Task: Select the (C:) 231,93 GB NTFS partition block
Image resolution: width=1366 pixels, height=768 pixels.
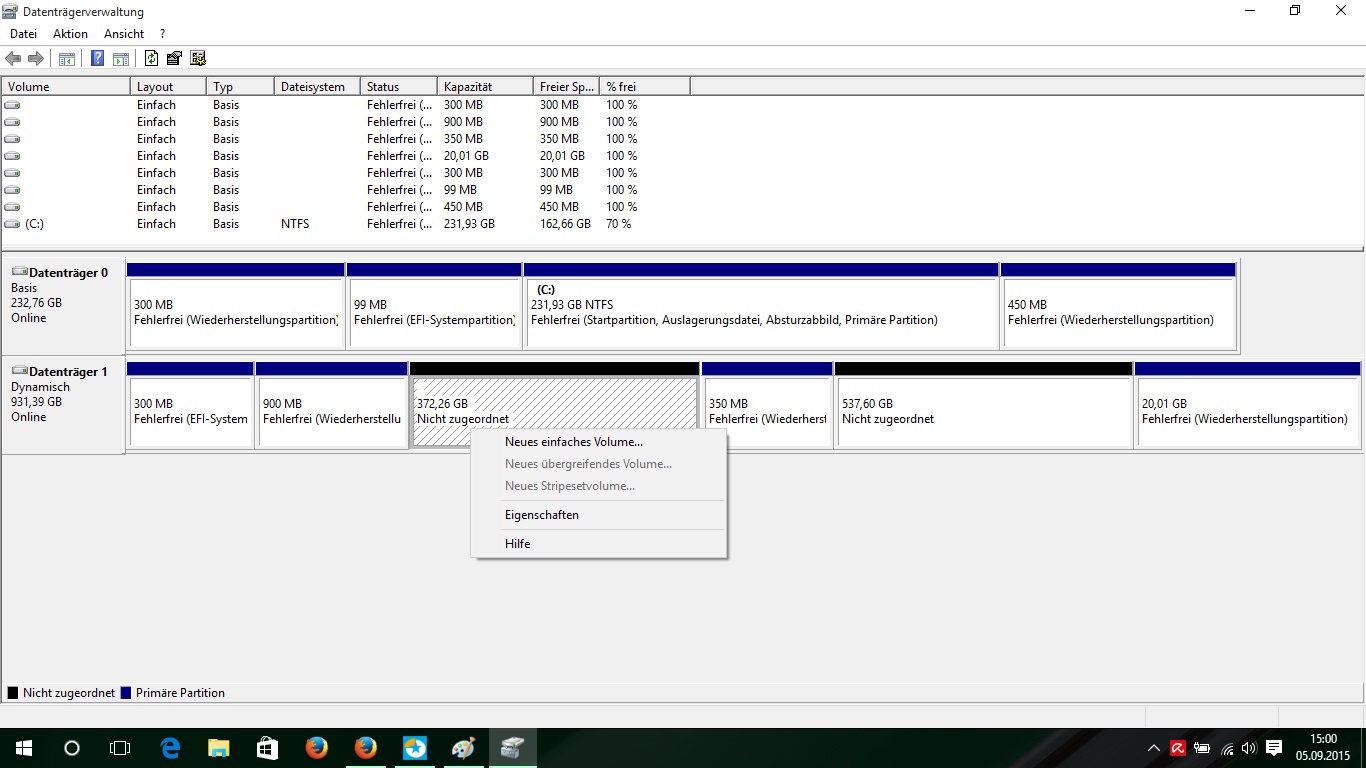Action: tap(761, 305)
